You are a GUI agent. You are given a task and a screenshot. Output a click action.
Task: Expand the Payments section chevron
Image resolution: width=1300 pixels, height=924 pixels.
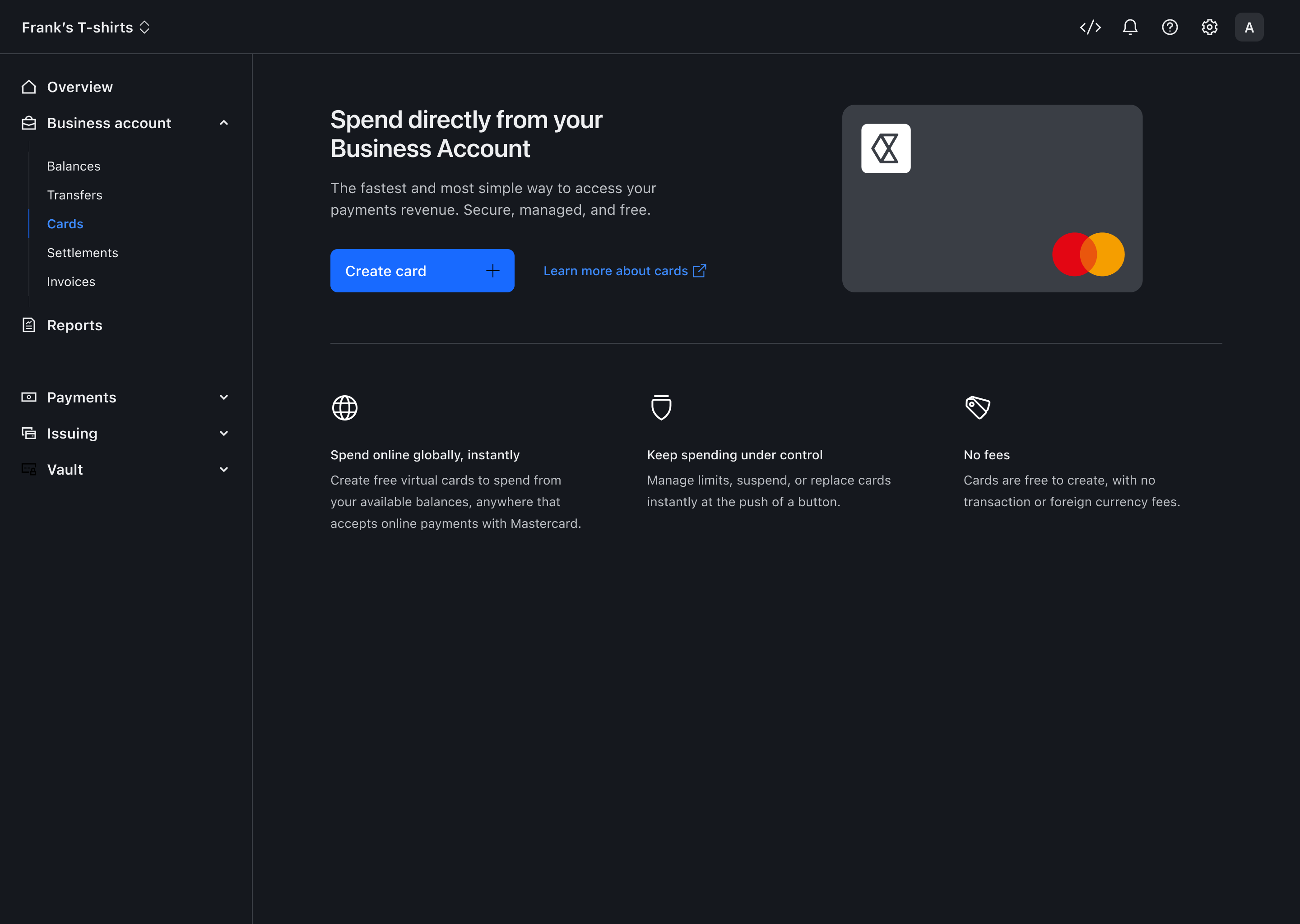224,397
